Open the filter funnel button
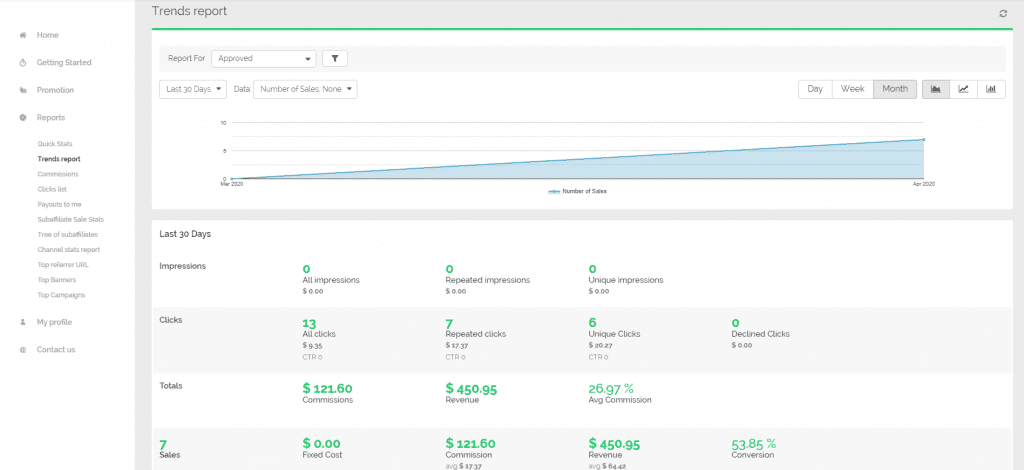 [x=335, y=59]
